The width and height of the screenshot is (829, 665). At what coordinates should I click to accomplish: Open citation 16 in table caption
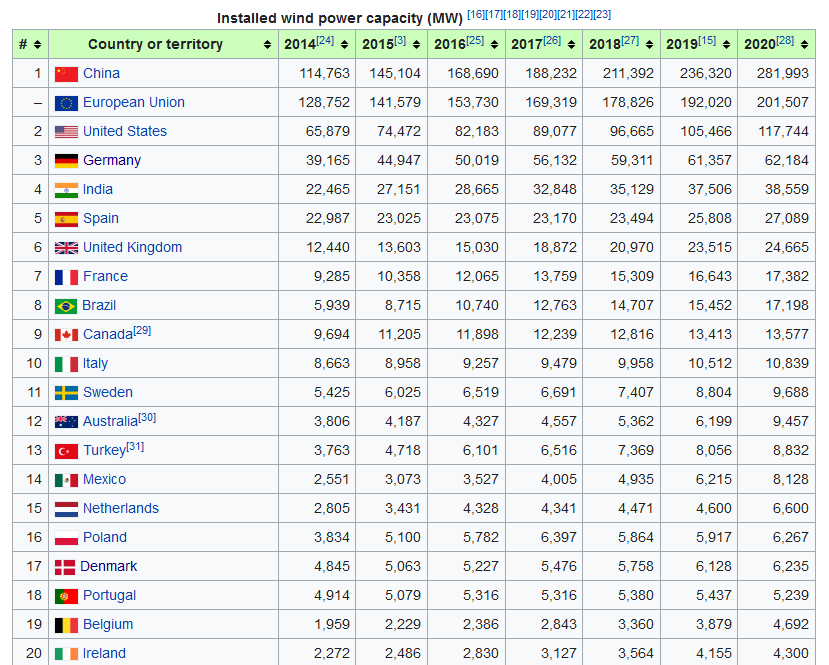tap(476, 15)
